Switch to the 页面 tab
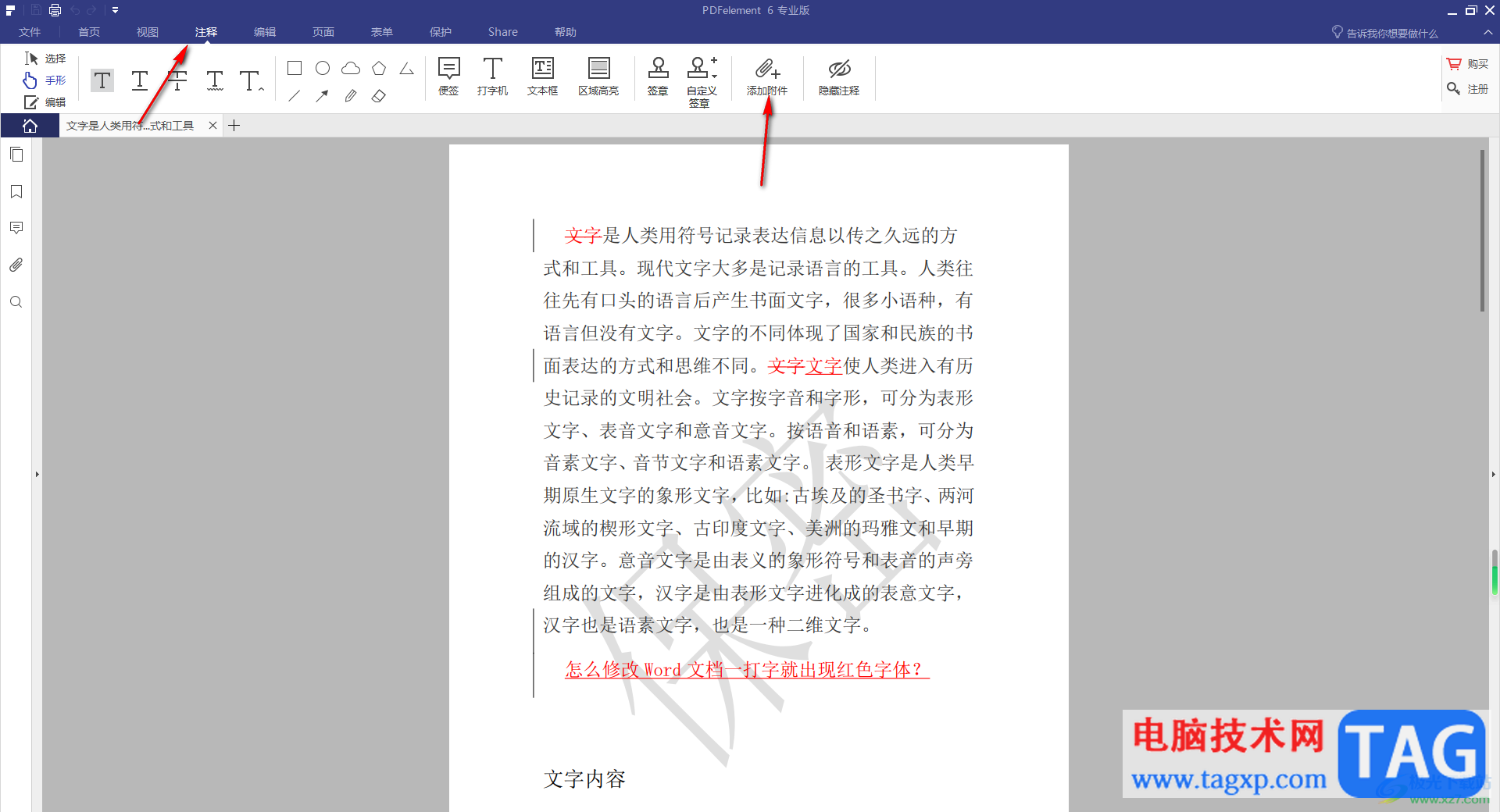Viewport: 1500px width, 812px height. (x=323, y=32)
